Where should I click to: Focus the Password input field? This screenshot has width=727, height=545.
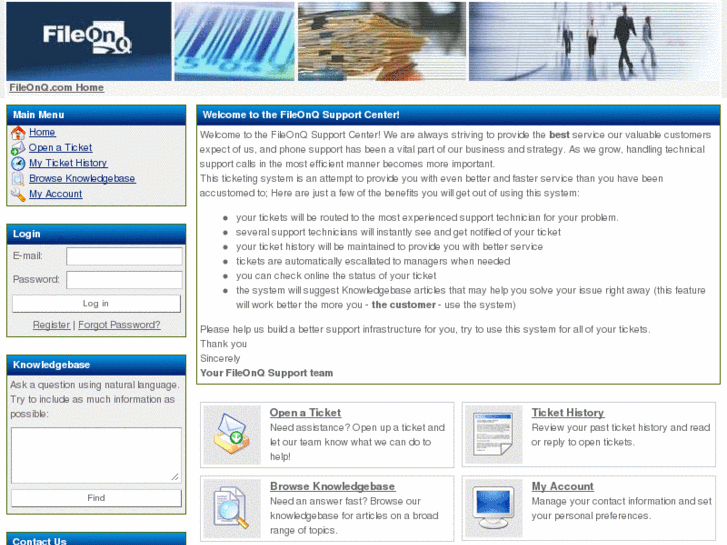coord(124,280)
